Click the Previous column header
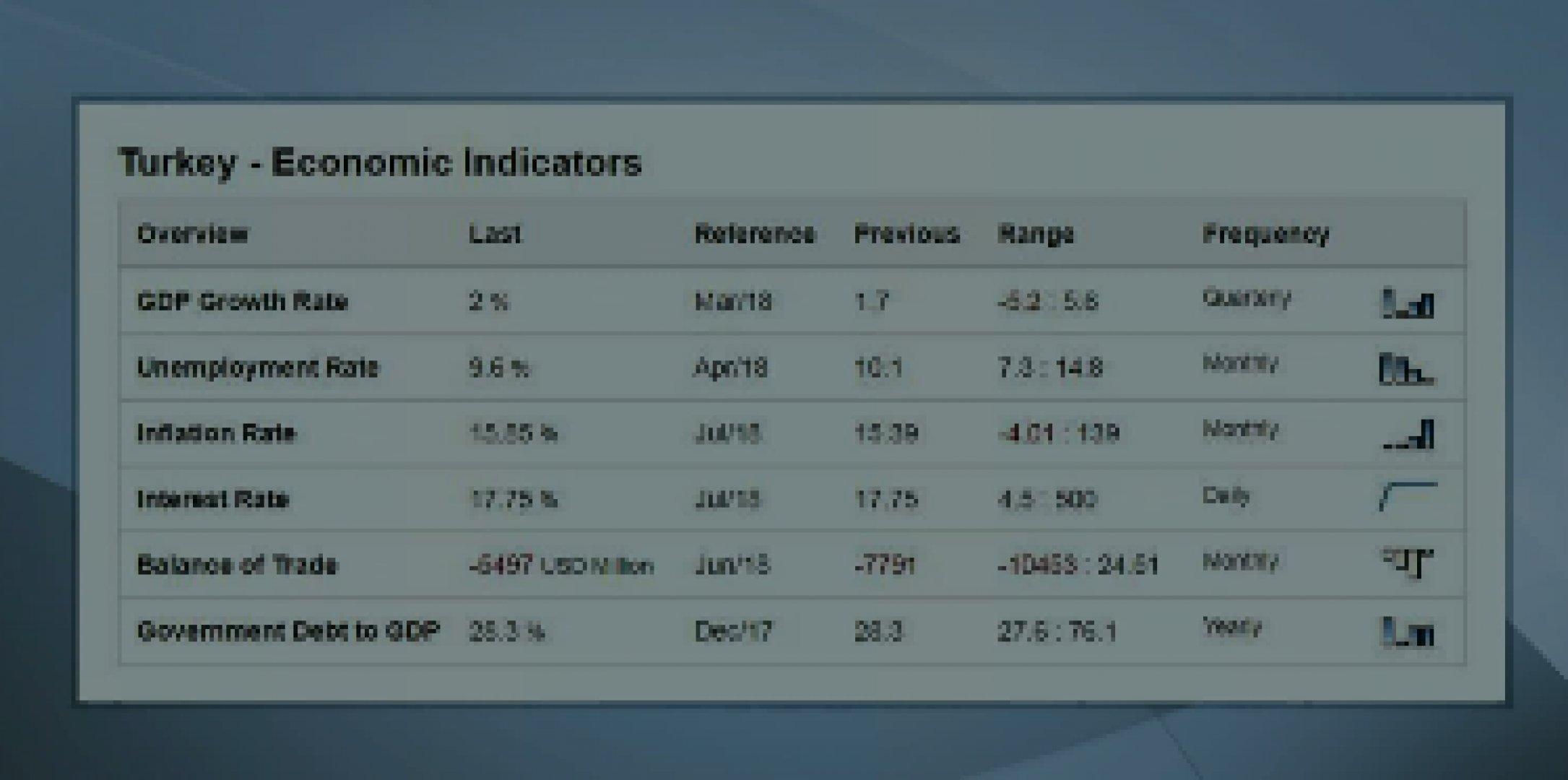This screenshot has width=1568, height=780. [906, 234]
